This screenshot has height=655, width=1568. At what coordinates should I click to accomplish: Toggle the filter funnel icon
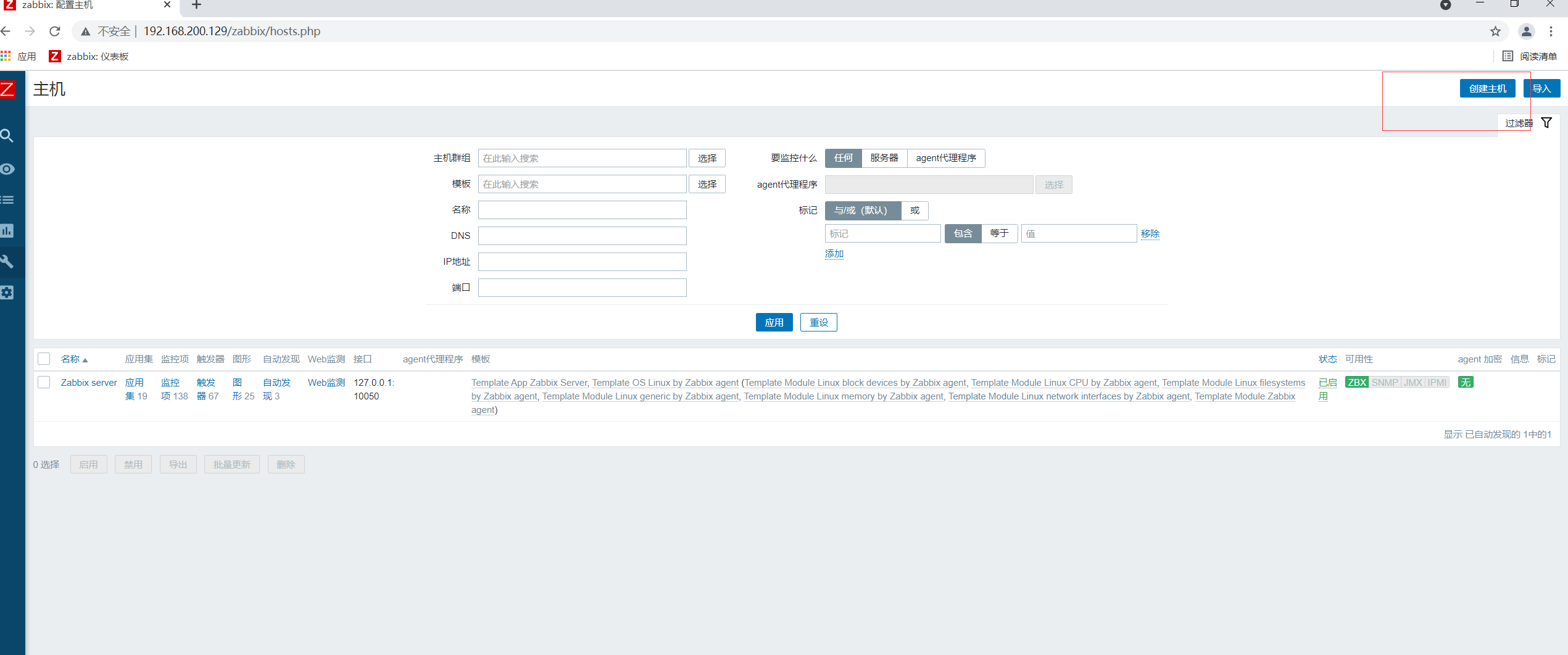(x=1546, y=123)
